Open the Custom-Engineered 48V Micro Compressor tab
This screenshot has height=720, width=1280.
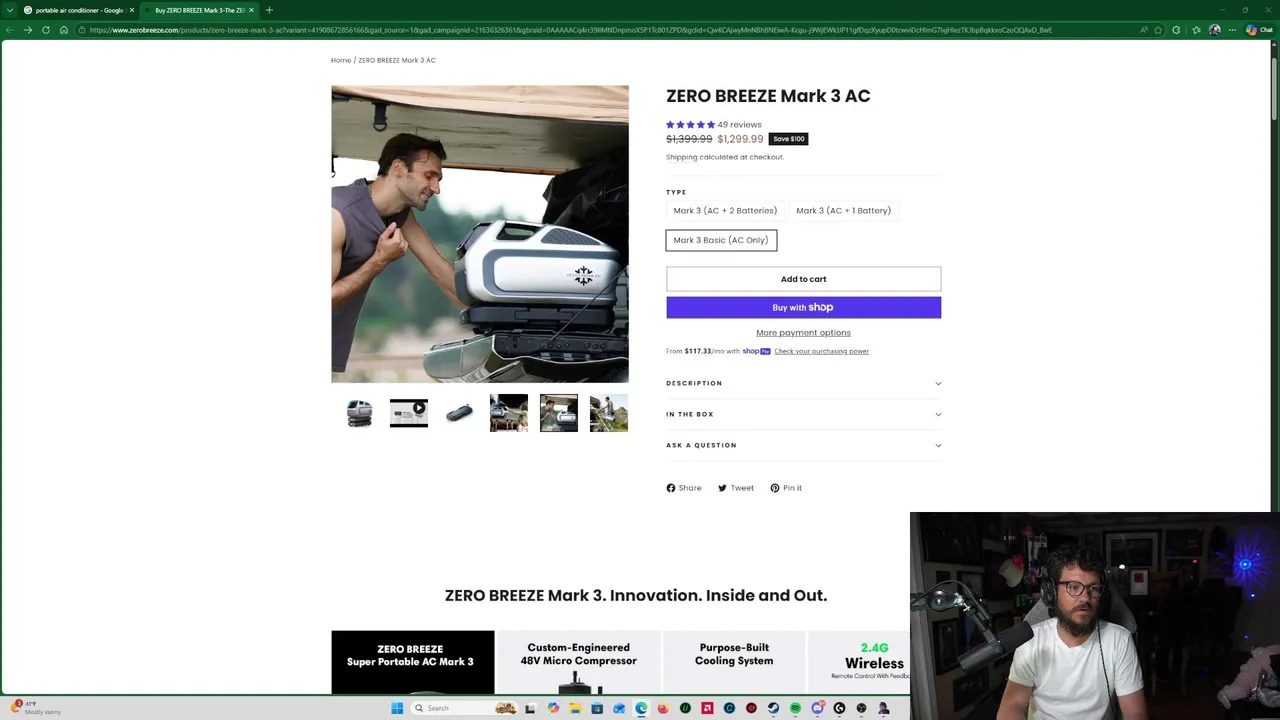coord(579,662)
